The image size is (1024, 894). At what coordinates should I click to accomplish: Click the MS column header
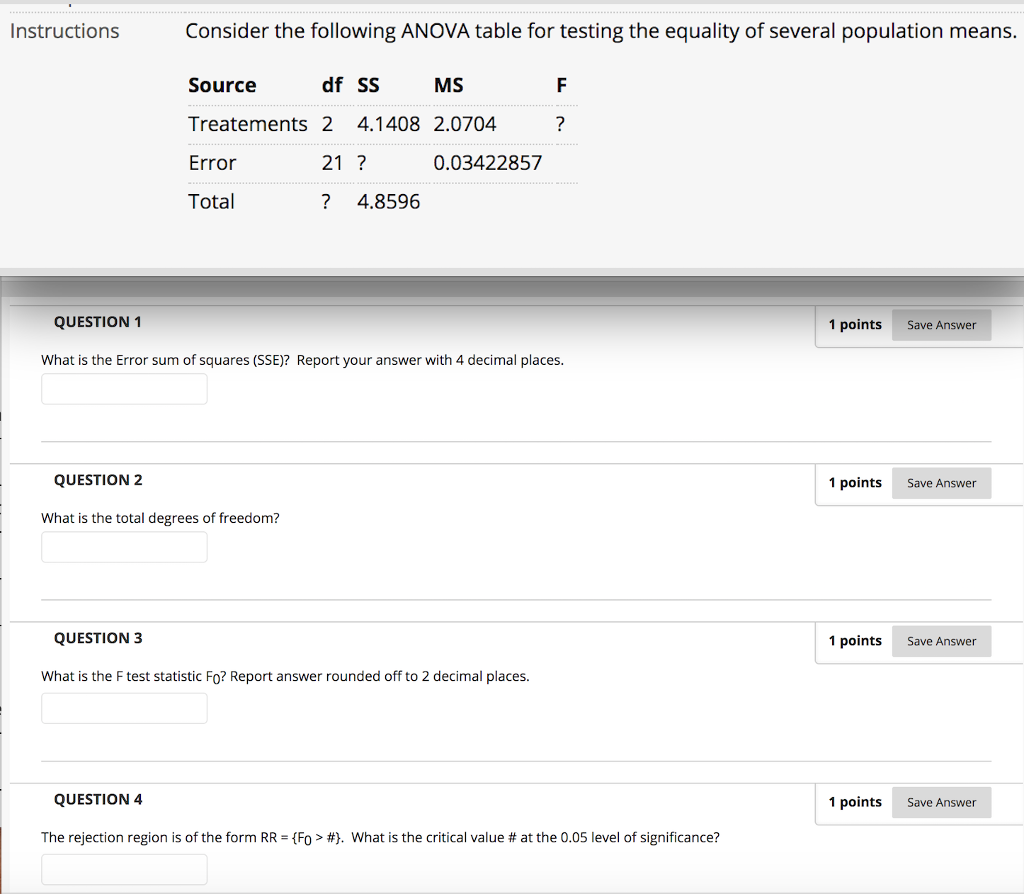pyautogui.click(x=449, y=85)
